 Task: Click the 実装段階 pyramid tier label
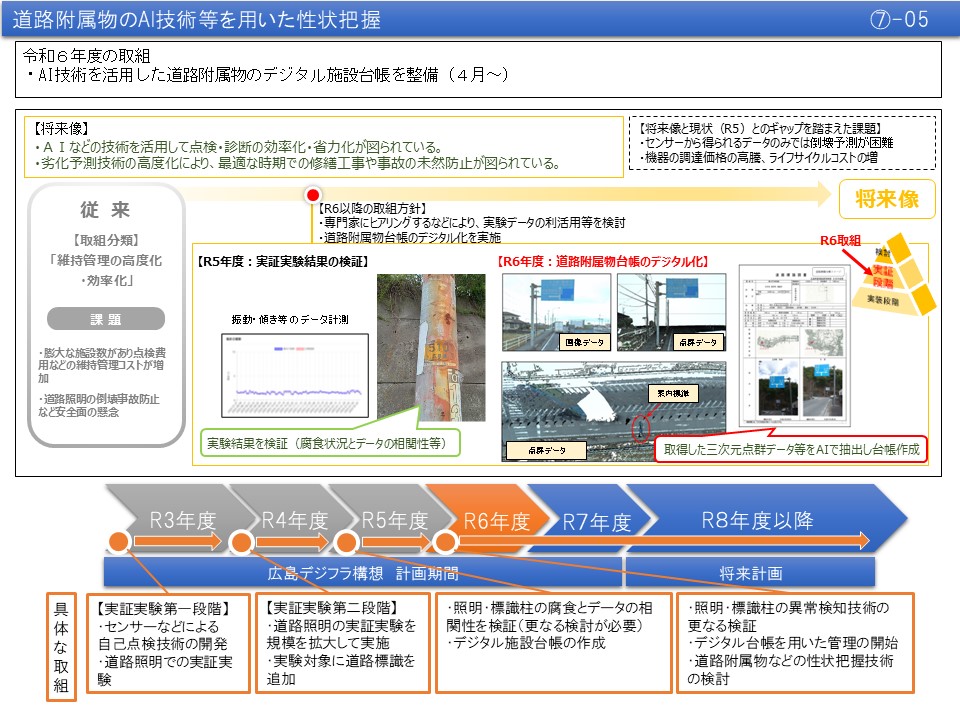click(882, 299)
